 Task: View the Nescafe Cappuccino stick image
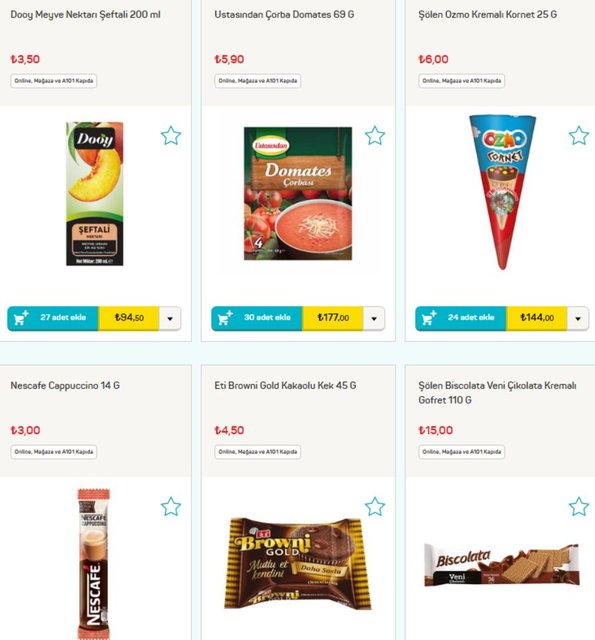[x=94, y=563]
